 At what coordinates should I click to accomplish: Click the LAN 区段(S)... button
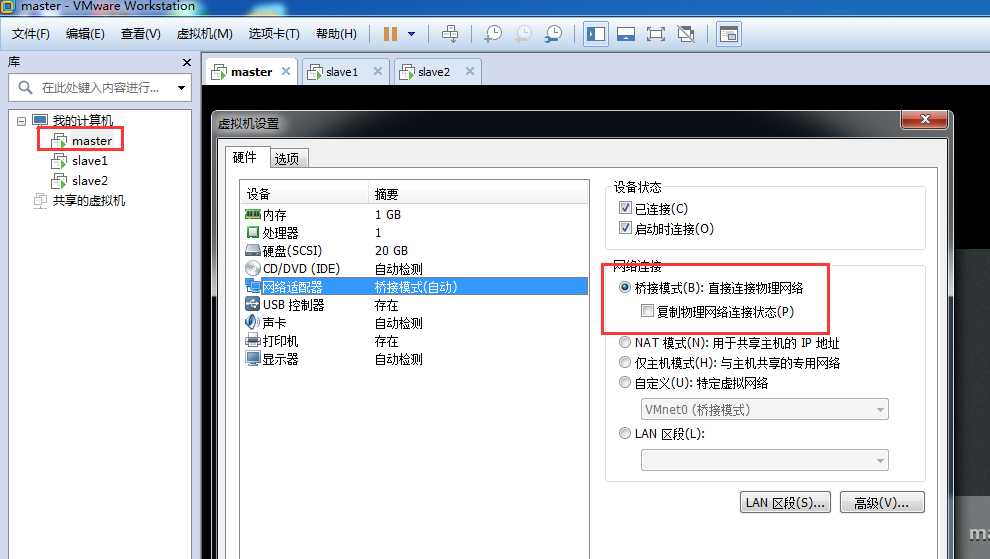(785, 503)
